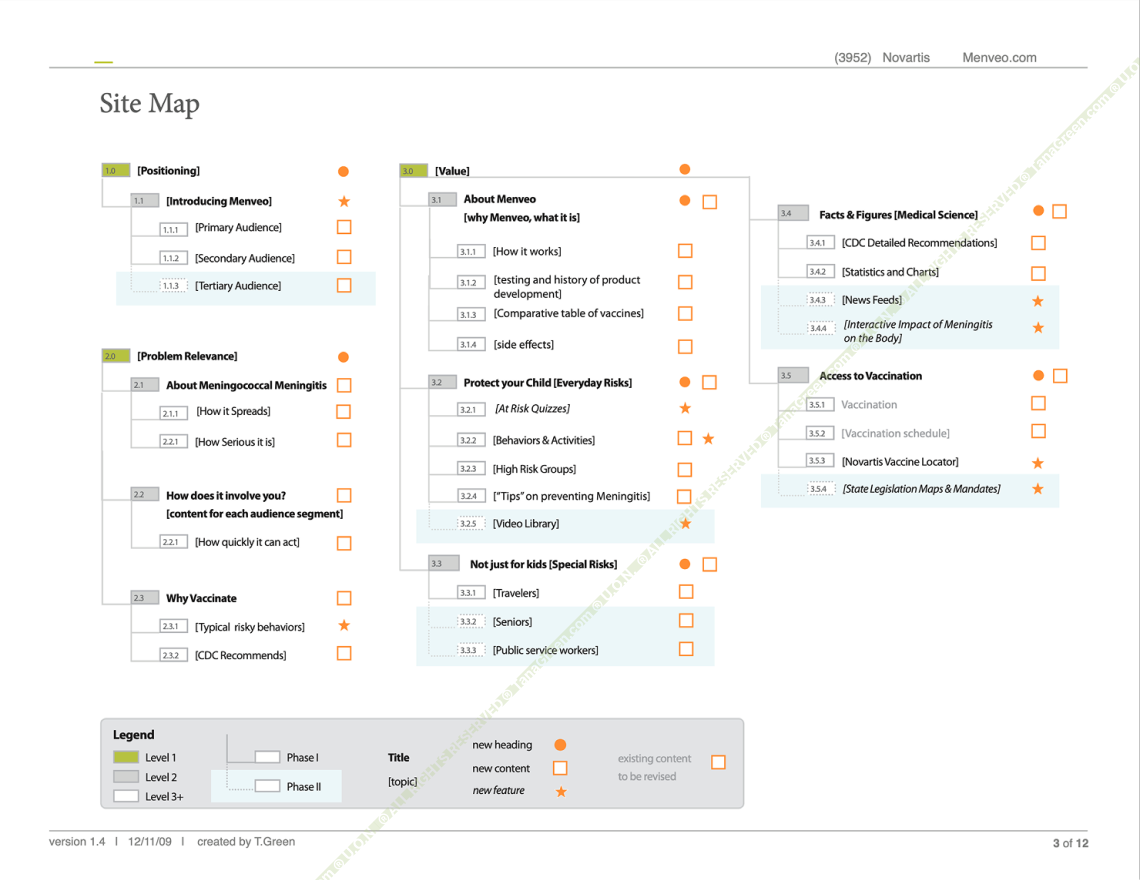Click the star beside Typical risky behaviors
The width and height of the screenshot is (1140, 880).
click(344, 625)
